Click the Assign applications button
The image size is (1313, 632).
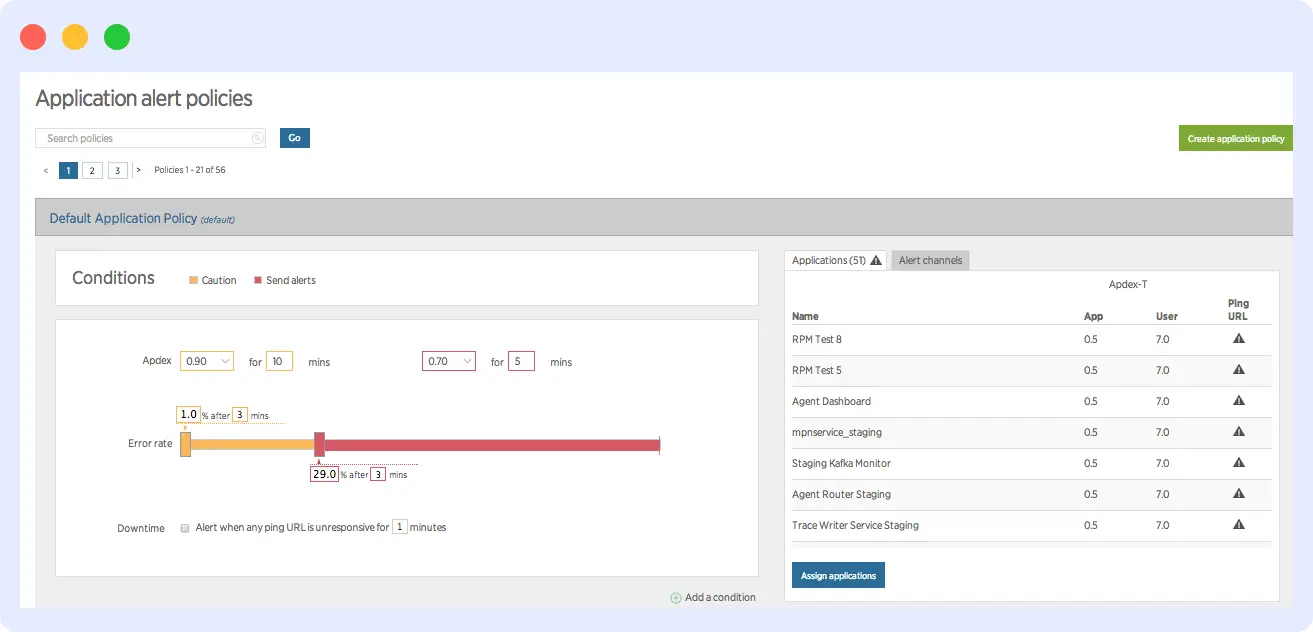coord(838,575)
